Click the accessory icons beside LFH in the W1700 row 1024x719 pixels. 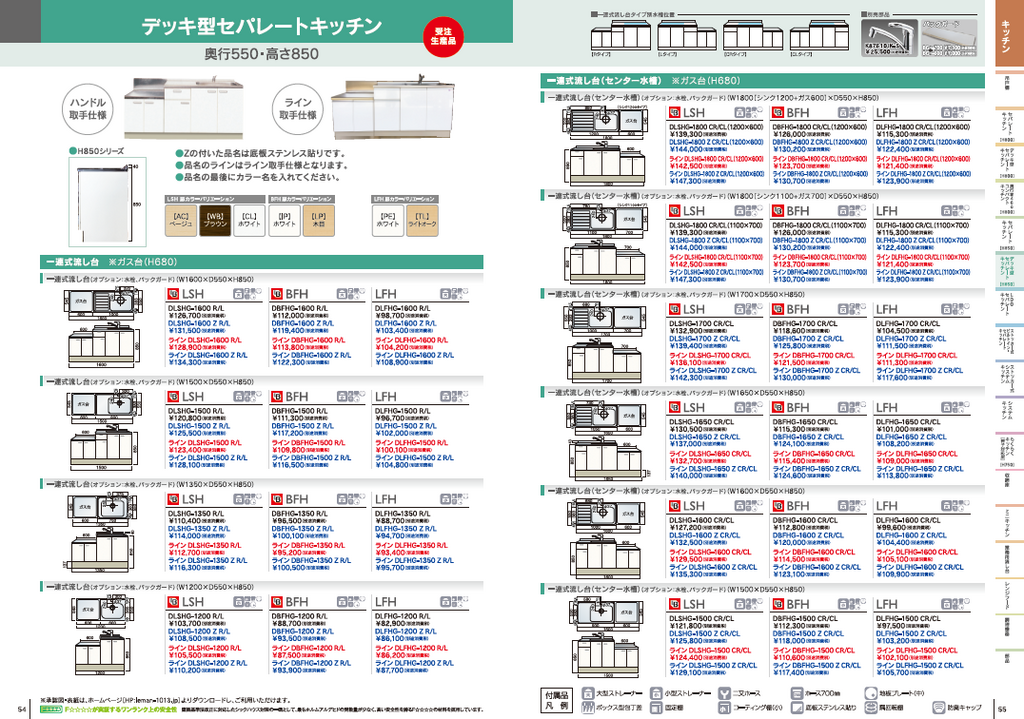point(955,309)
